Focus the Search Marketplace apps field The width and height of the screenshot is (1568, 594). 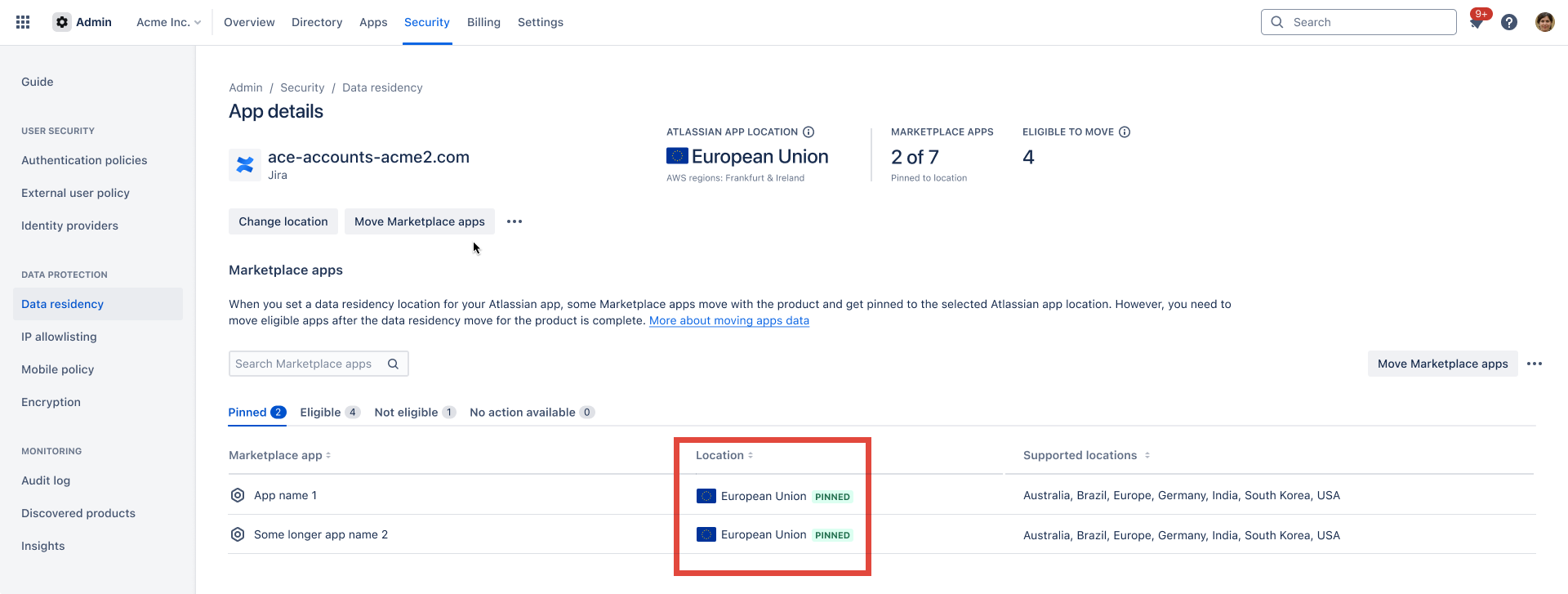(306, 364)
